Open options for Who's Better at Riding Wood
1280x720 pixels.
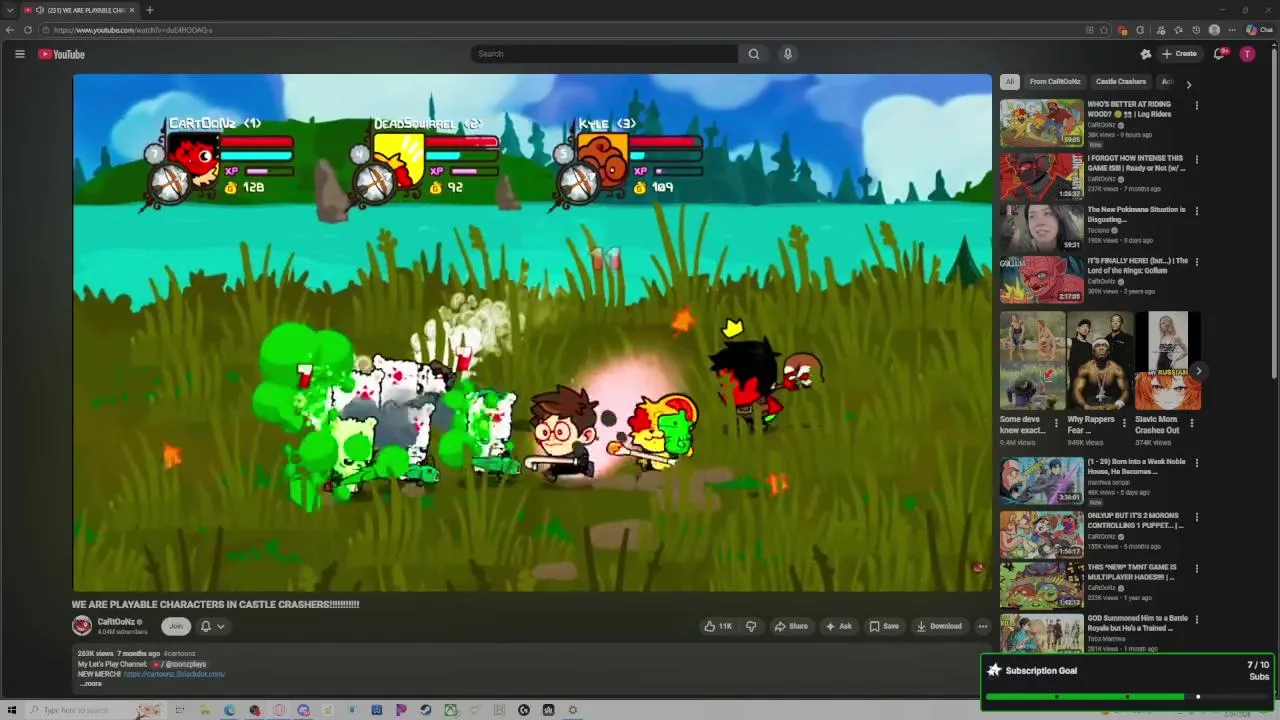tap(1197, 105)
